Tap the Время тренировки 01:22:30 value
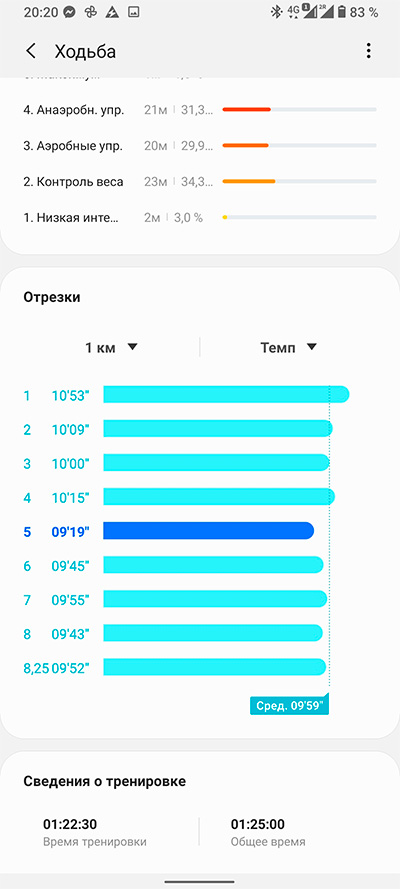 pyautogui.click(x=69, y=824)
